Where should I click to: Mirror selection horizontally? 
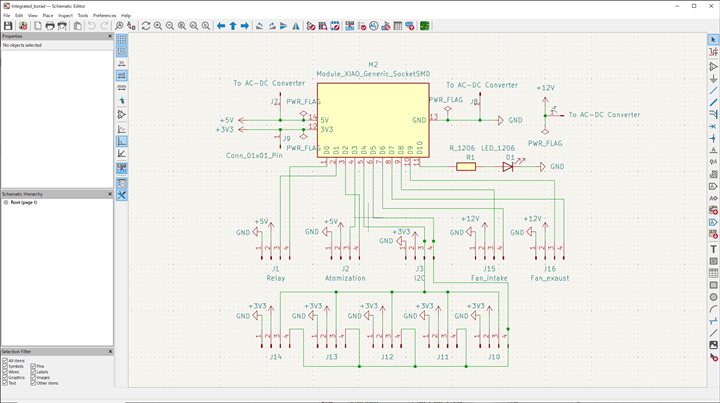(x=296, y=26)
